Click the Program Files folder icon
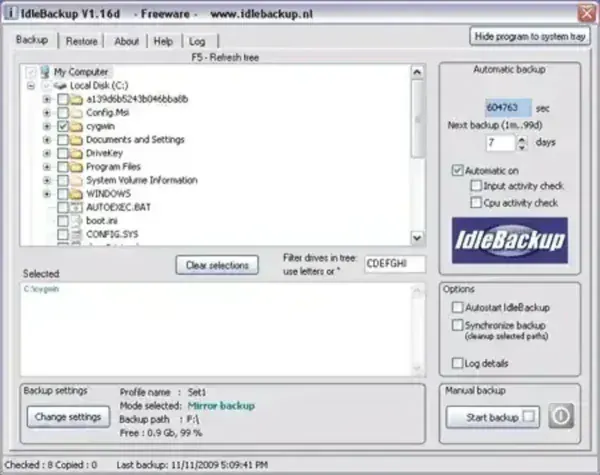The height and width of the screenshot is (475, 600). click(x=77, y=167)
